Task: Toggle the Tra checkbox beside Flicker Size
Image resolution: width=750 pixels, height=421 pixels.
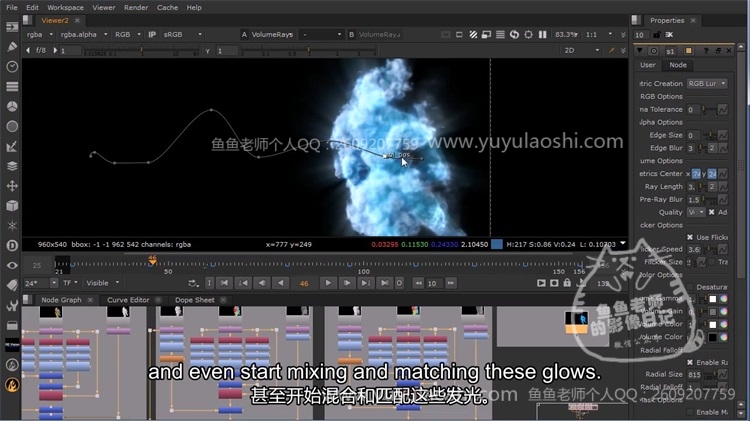Action: tap(712, 262)
